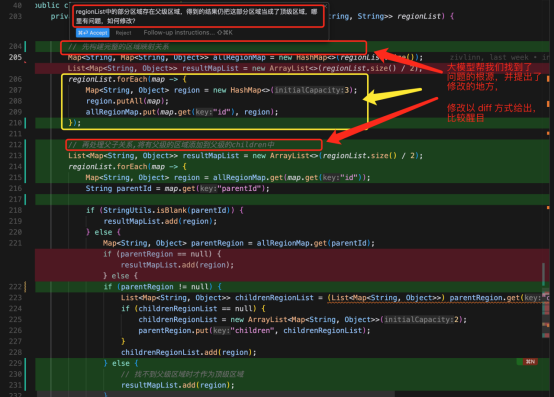554x397 pixels.
Task: Click the green accept-hunk button beside ⌘N
Action: [x=520, y=361]
